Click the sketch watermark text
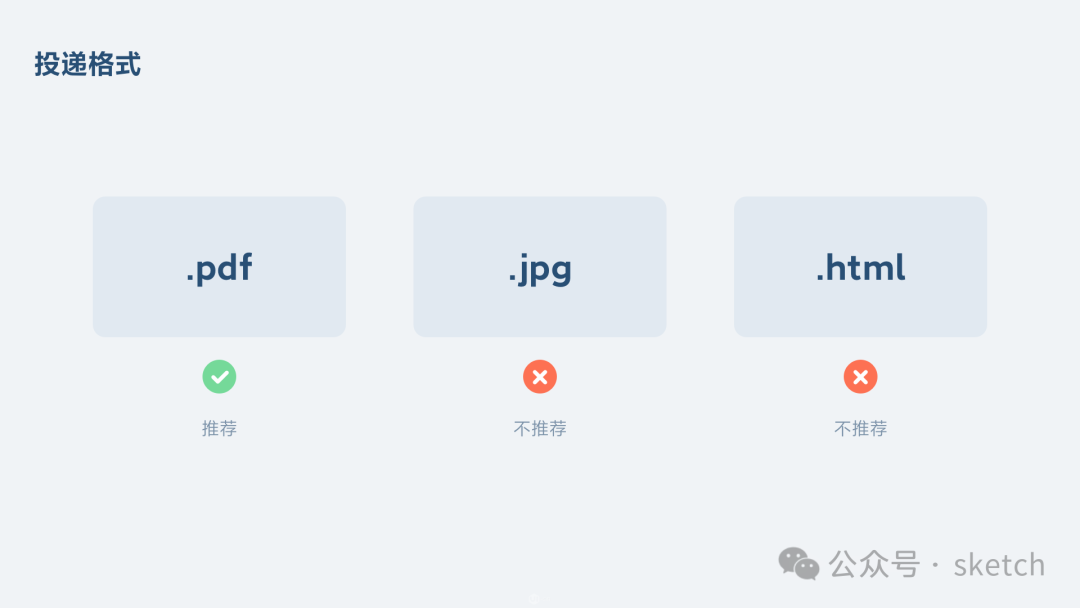Viewport: 1080px width, 608px height. pyautogui.click(x=999, y=565)
